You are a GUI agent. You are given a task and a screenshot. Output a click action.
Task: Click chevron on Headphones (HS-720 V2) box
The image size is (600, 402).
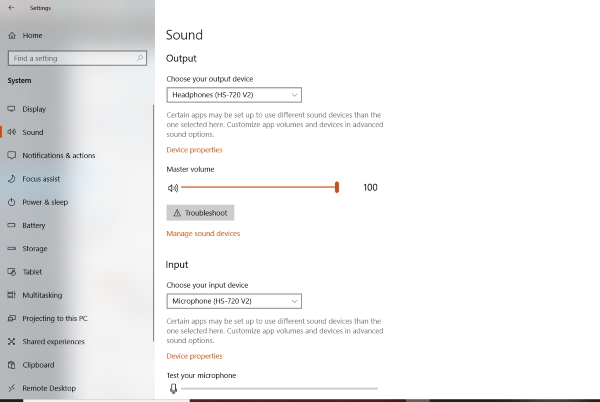point(294,95)
